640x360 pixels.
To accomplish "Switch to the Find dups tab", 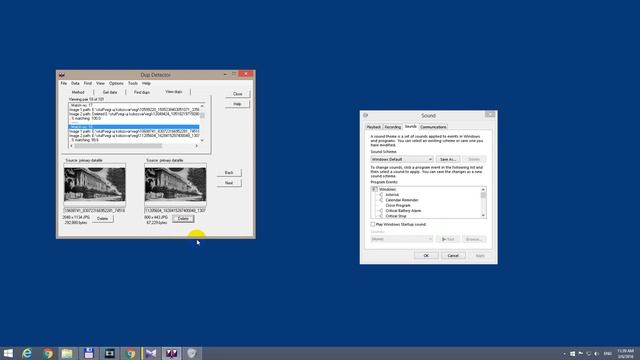I will [142, 92].
